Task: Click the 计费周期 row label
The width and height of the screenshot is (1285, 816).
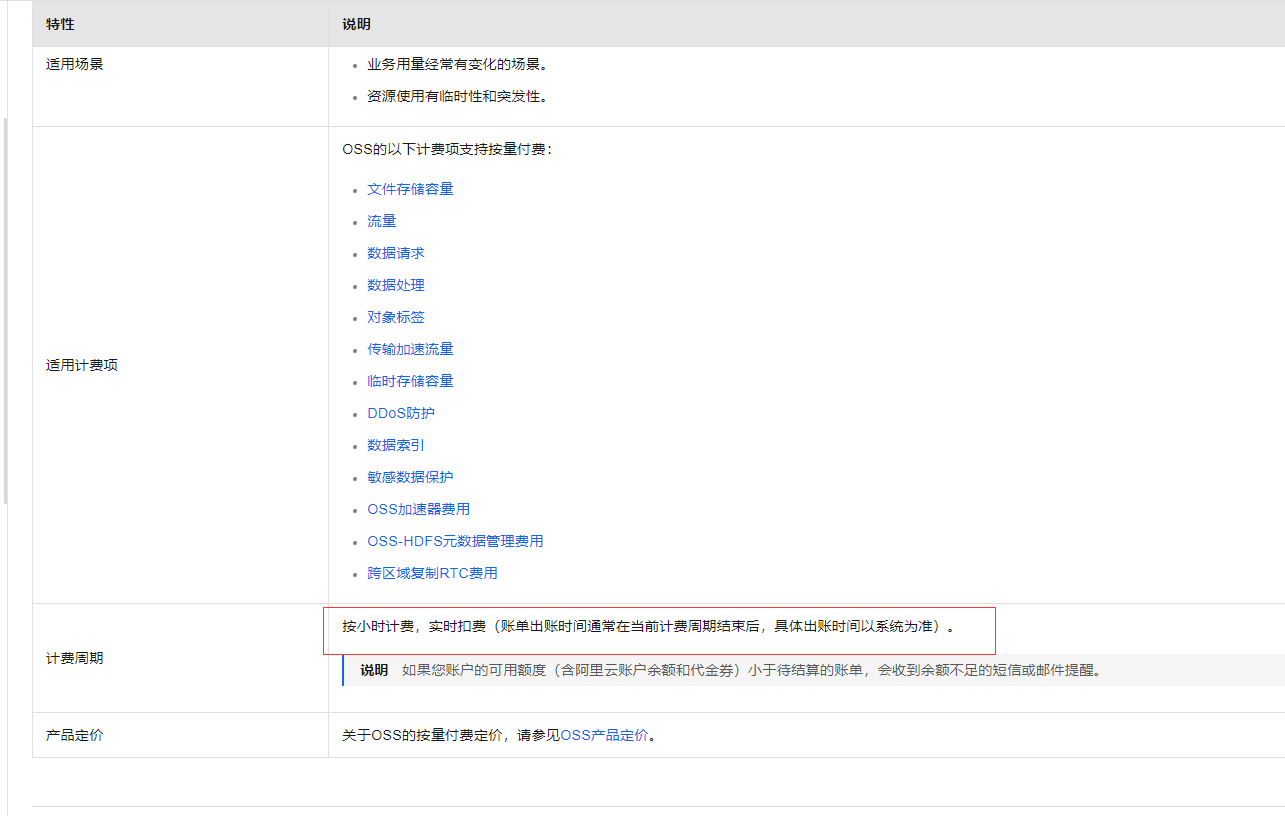Action: click(74, 658)
